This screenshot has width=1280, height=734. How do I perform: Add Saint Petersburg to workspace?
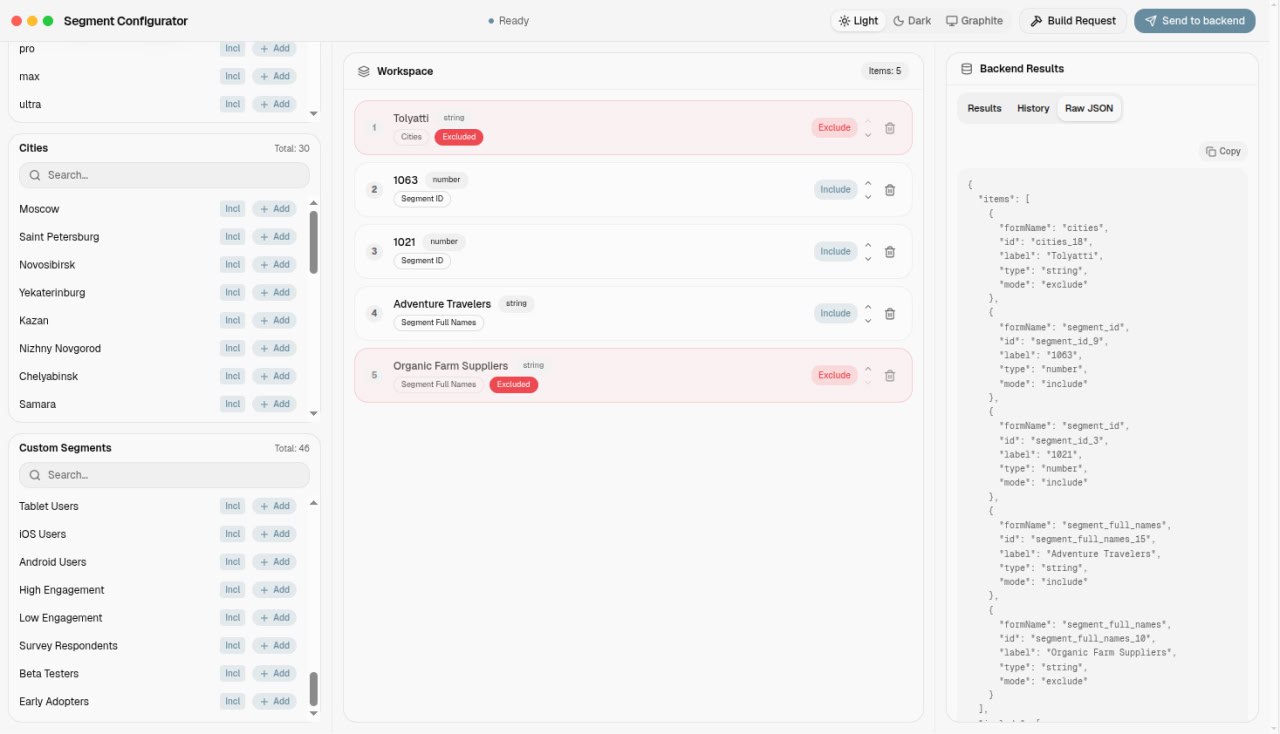tap(274, 237)
